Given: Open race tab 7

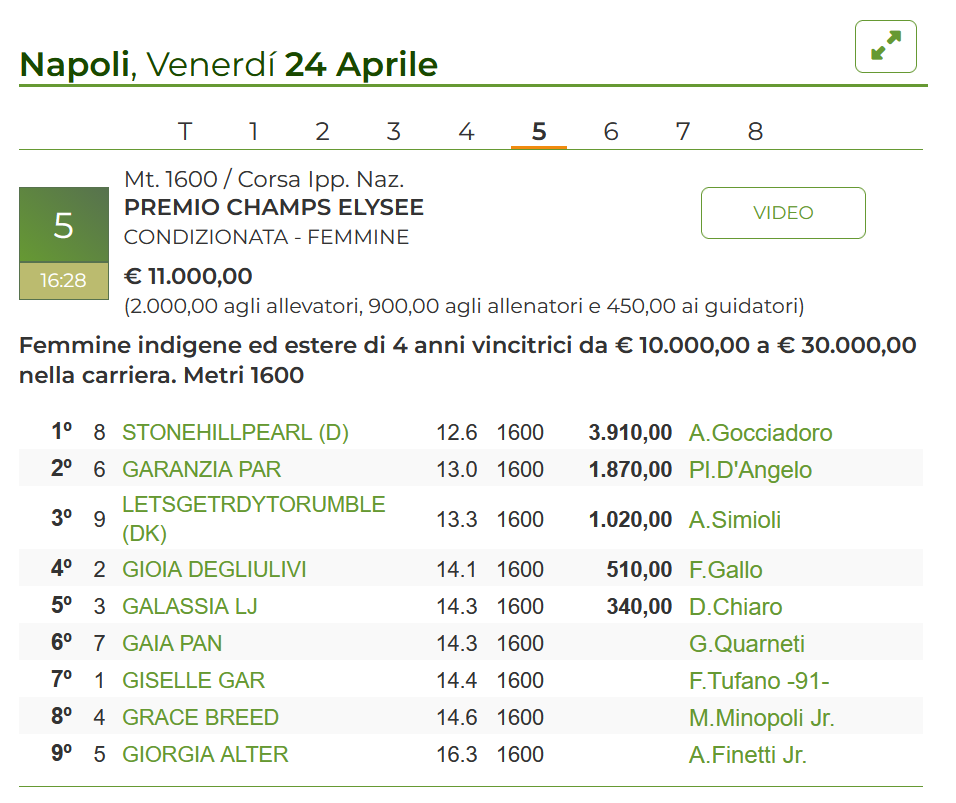Looking at the screenshot, I should [x=683, y=132].
